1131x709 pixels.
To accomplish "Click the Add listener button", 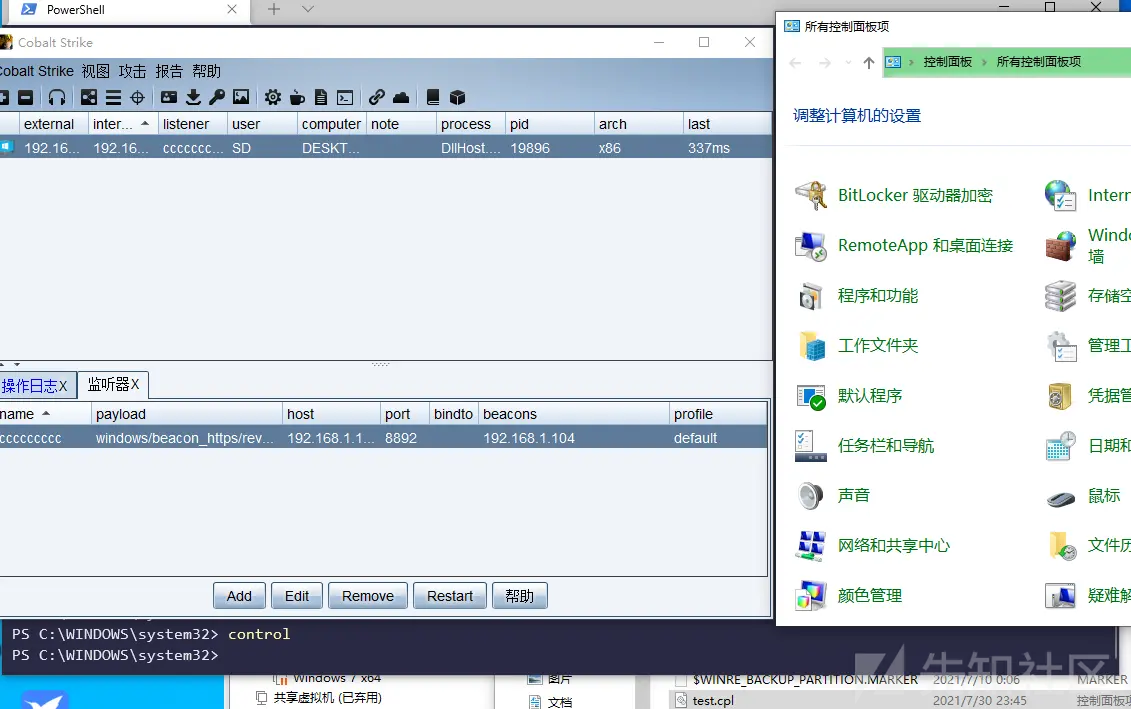I will pos(239,596).
